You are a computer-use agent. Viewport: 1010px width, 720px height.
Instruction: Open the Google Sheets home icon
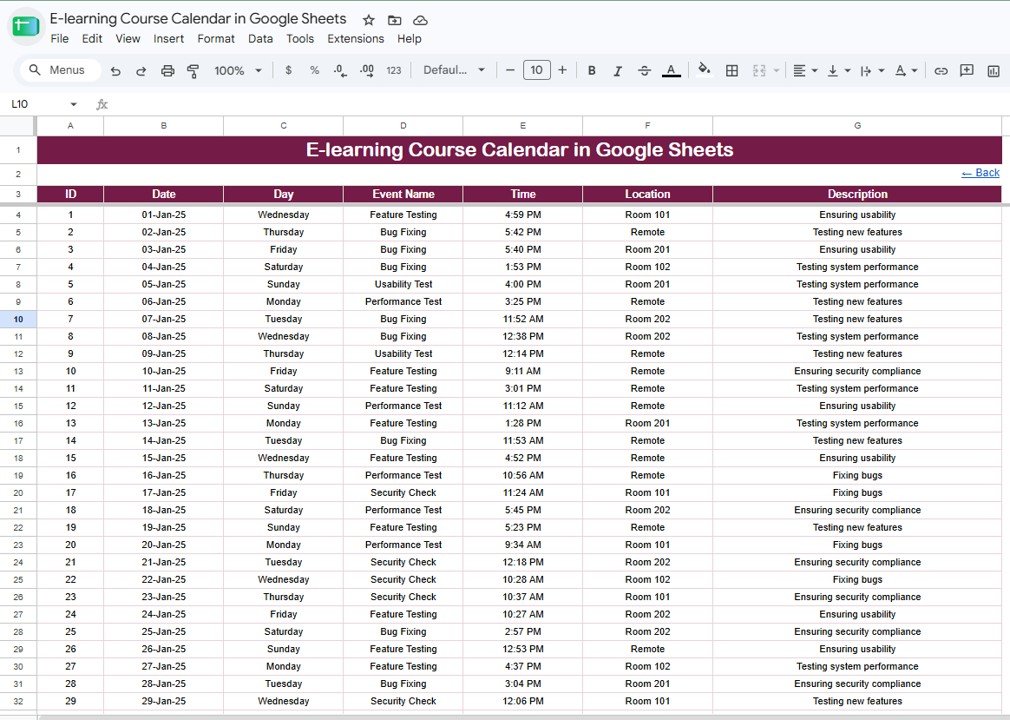(x=26, y=27)
